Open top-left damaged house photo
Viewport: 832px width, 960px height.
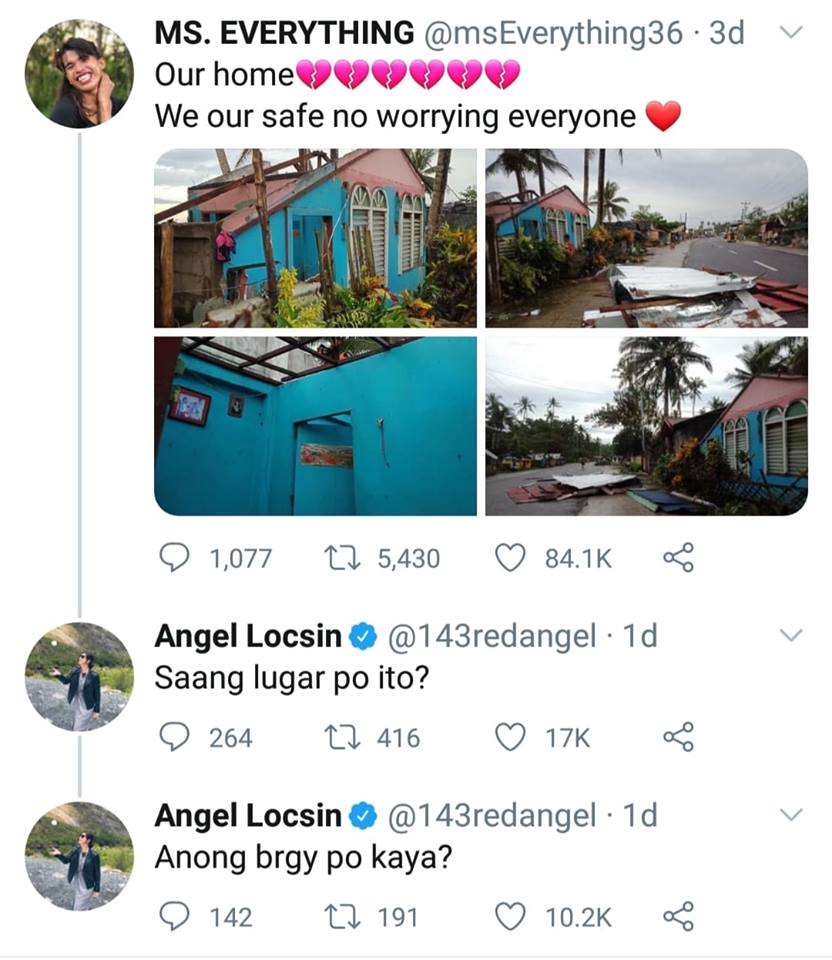(315, 238)
